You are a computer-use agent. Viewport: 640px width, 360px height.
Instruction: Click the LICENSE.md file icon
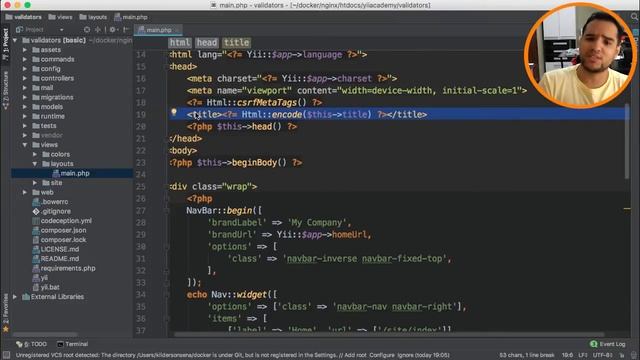36,249
